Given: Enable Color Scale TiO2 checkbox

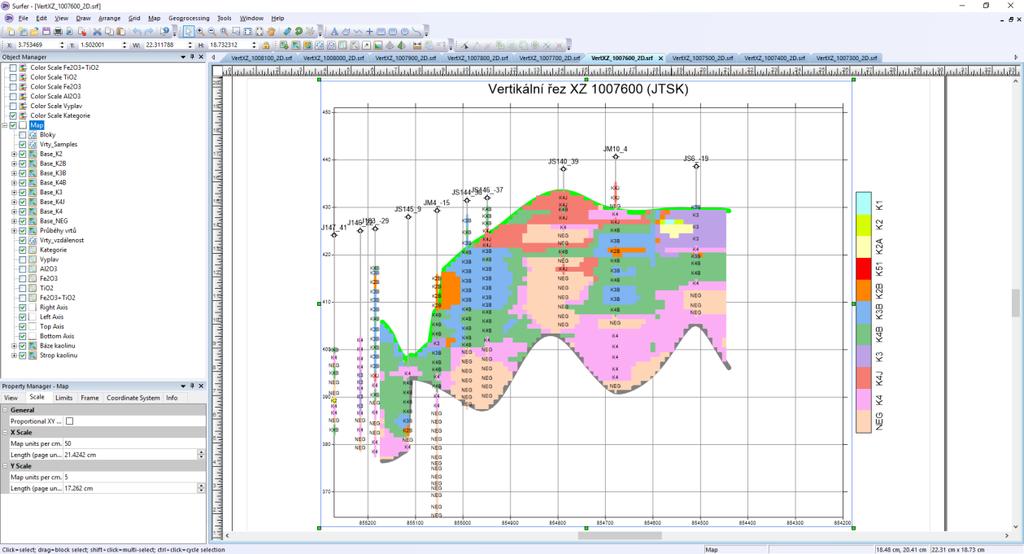Looking at the screenshot, I should [12, 77].
